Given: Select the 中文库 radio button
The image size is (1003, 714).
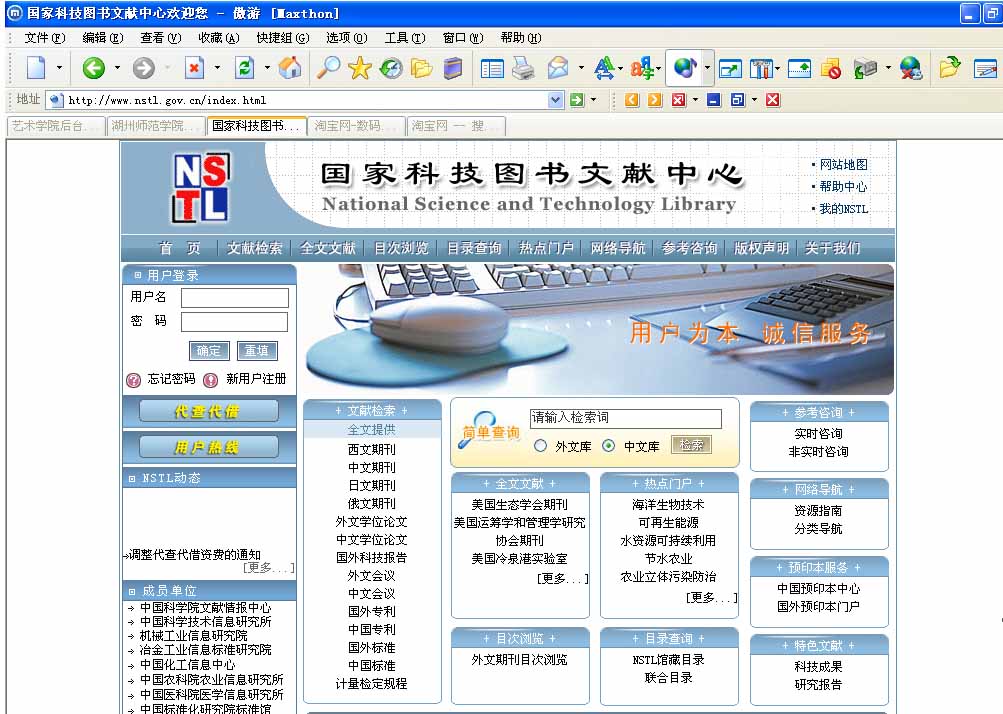Looking at the screenshot, I should pos(609,446).
